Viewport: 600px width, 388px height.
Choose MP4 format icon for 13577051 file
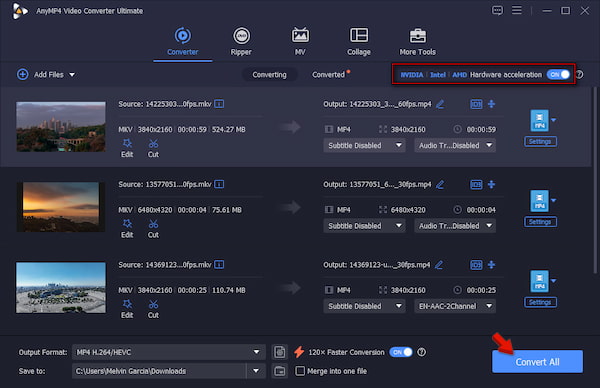pos(540,201)
